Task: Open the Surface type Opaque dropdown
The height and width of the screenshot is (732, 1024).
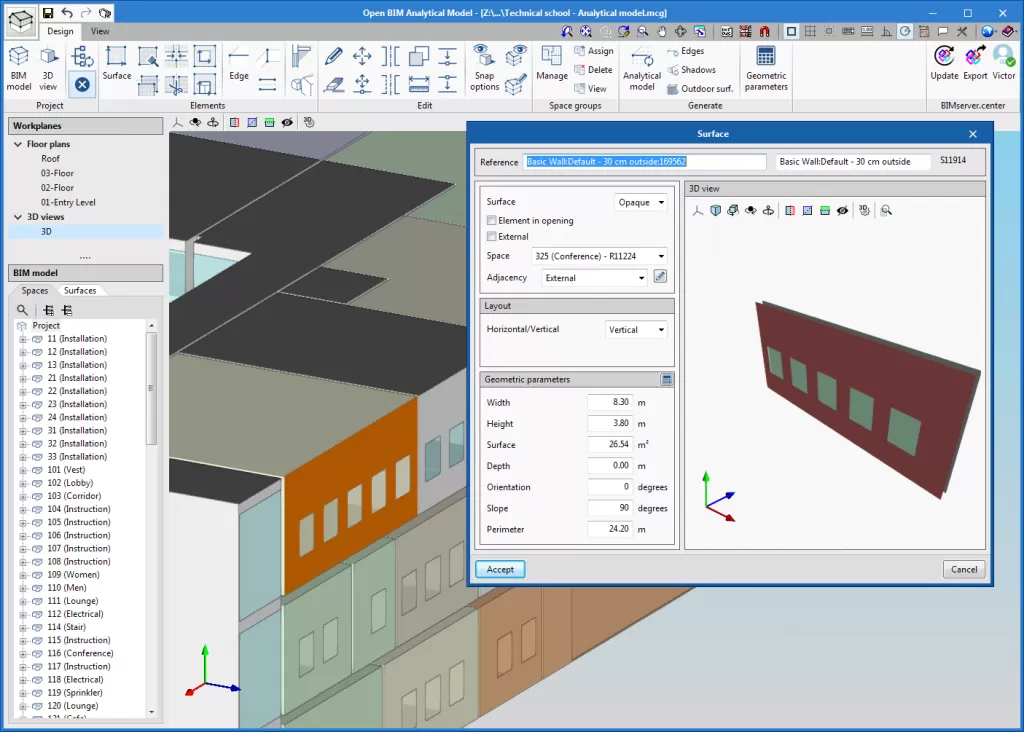Action: (642, 202)
